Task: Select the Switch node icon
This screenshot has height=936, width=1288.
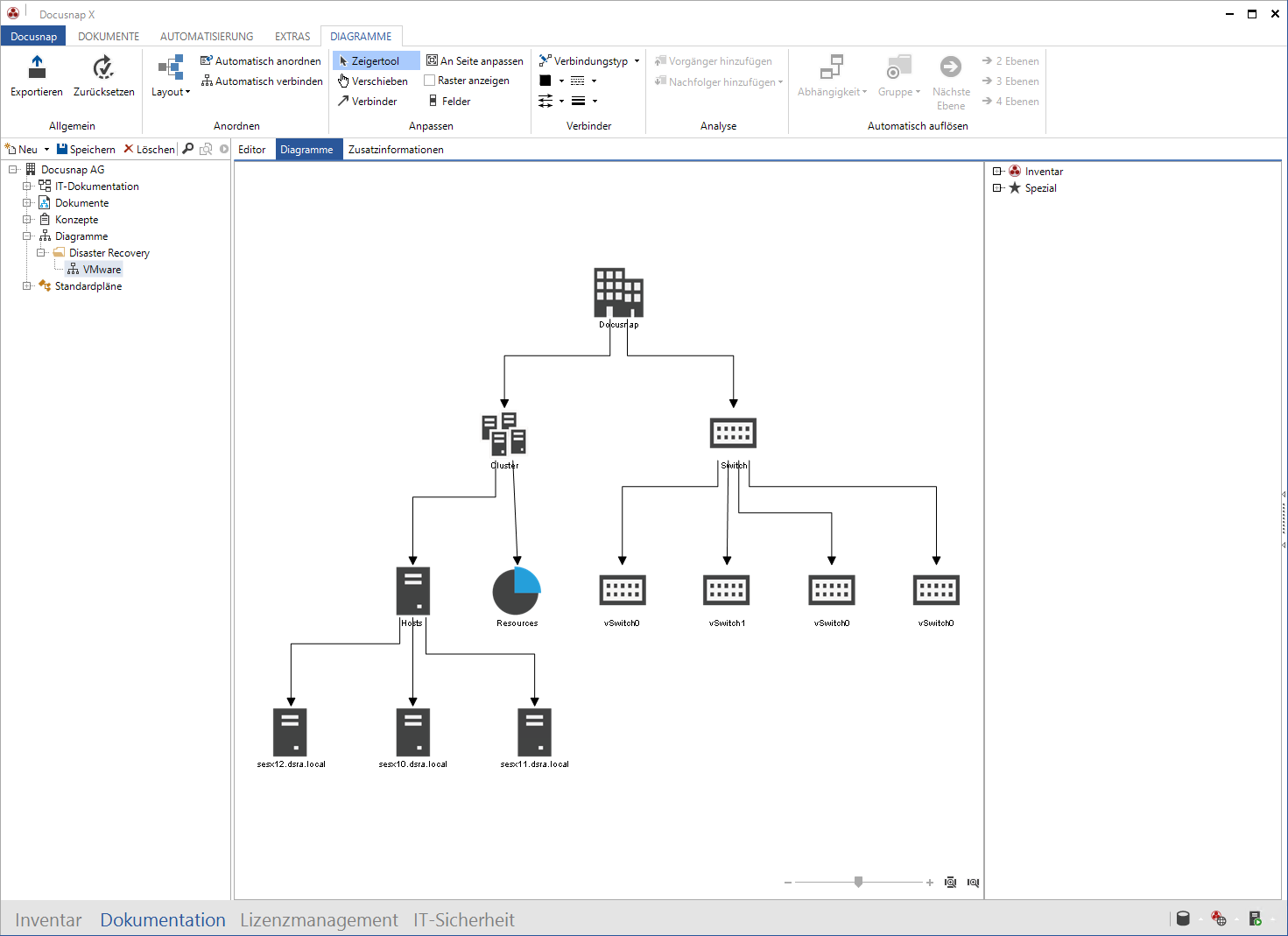Action: coord(733,433)
